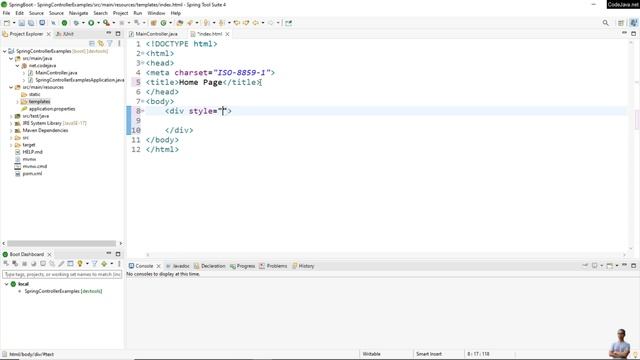Expand the target folder
The image size is (640, 360).
click(x=11, y=145)
